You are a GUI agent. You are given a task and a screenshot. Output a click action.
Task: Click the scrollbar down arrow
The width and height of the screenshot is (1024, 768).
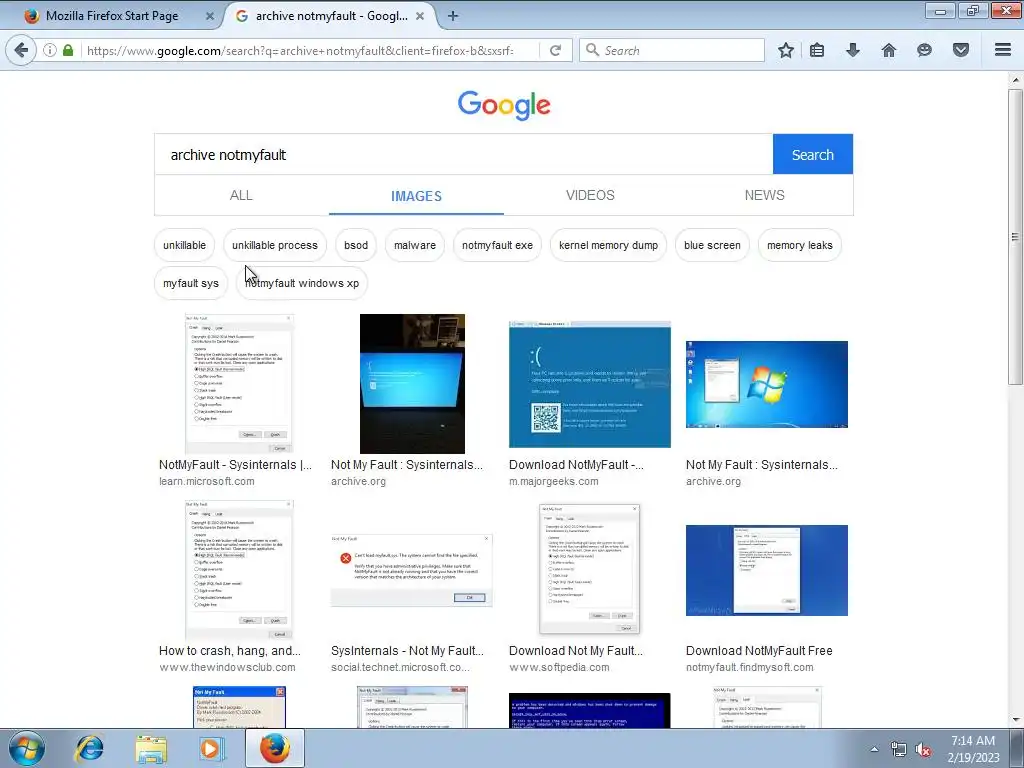click(1015, 720)
